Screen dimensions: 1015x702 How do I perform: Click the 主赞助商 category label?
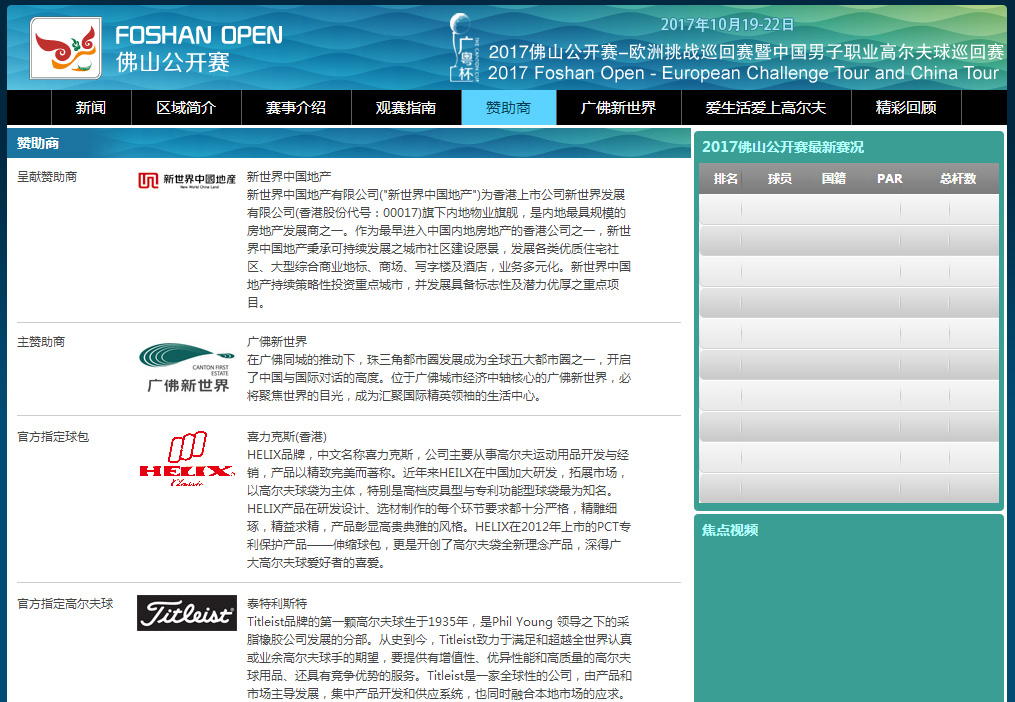[x=41, y=341]
